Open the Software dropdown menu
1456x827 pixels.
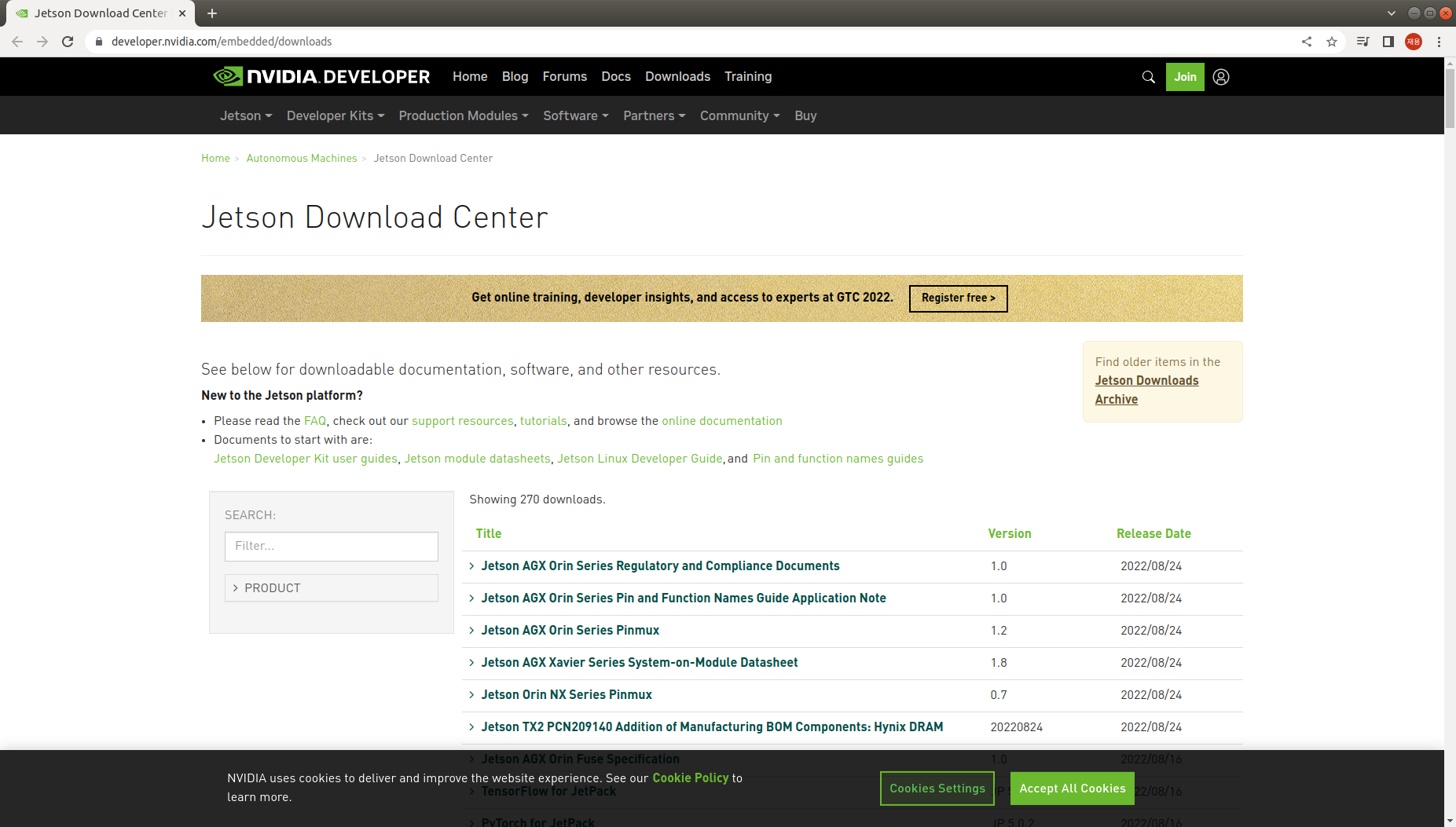coord(576,115)
